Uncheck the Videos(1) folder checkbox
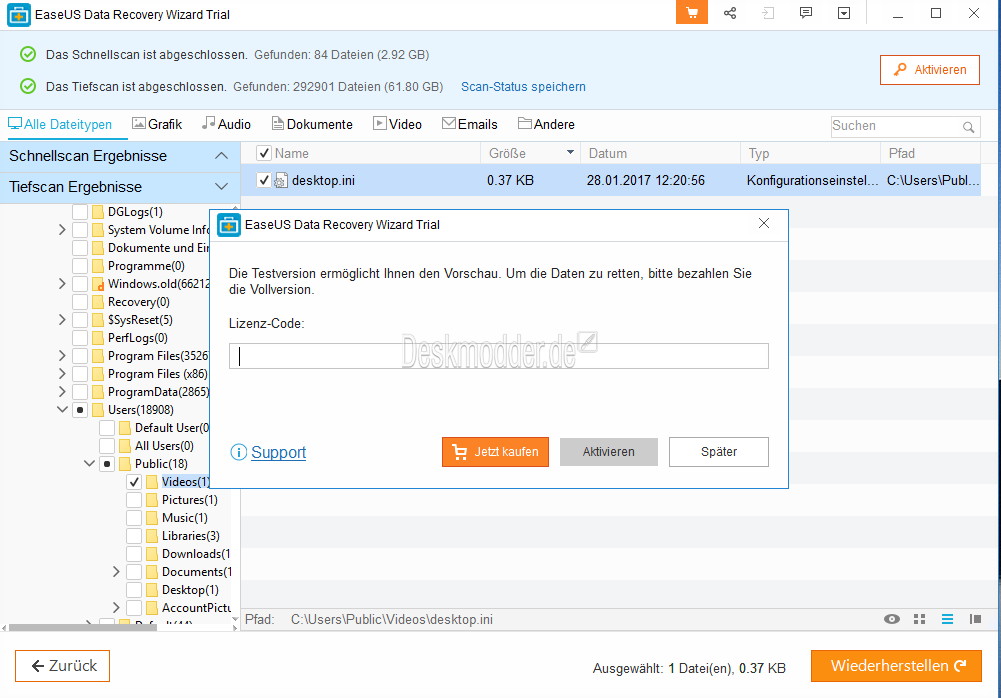1001x698 pixels. coord(134,482)
